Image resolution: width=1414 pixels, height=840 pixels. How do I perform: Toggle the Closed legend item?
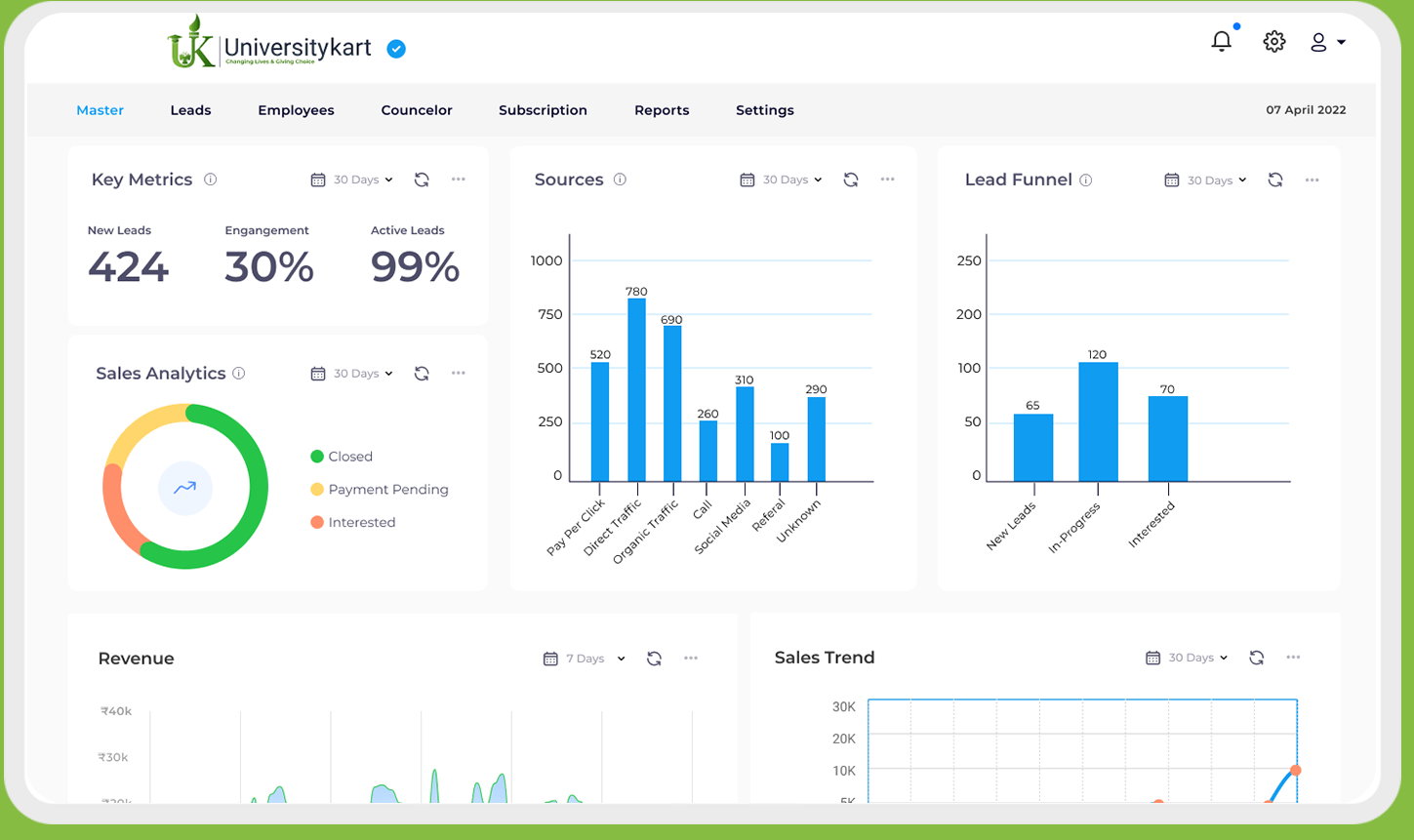[342, 457]
